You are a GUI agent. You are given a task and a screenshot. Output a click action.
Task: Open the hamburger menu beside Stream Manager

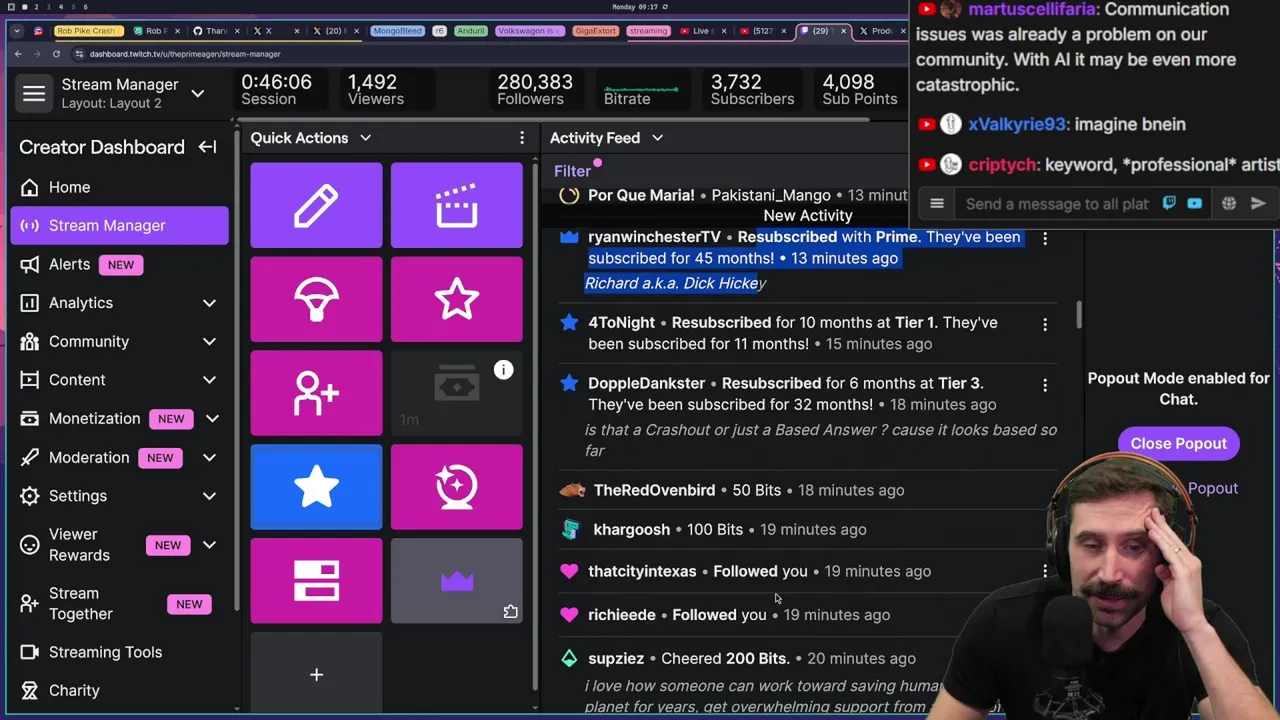tap(34, 94)
